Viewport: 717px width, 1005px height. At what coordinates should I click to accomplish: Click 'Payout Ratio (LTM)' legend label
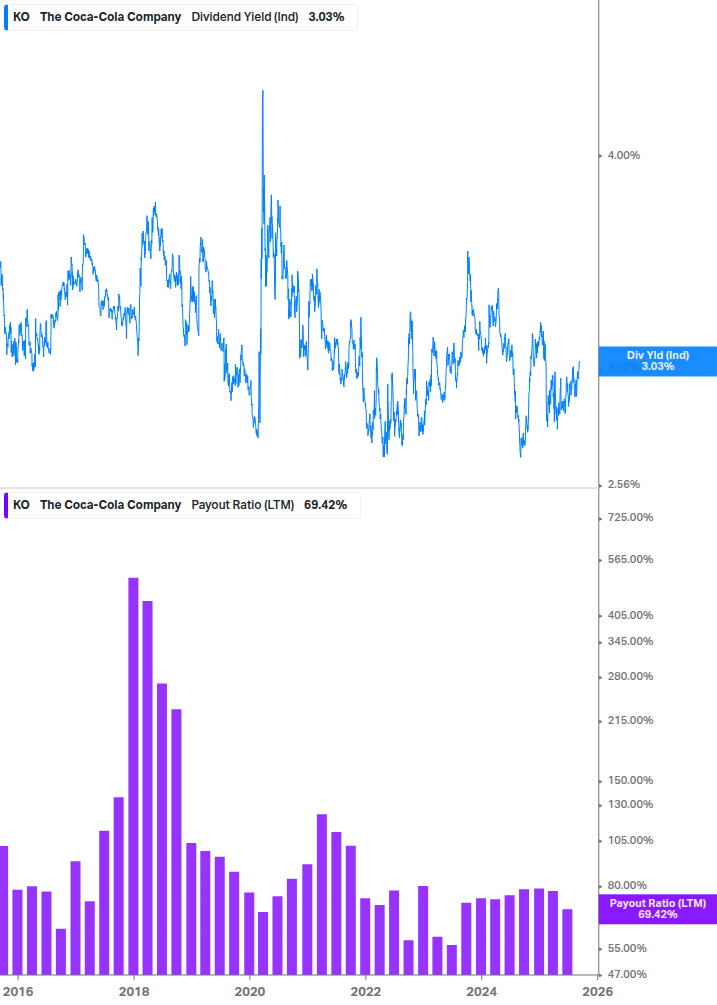click(x=242, y=505)
